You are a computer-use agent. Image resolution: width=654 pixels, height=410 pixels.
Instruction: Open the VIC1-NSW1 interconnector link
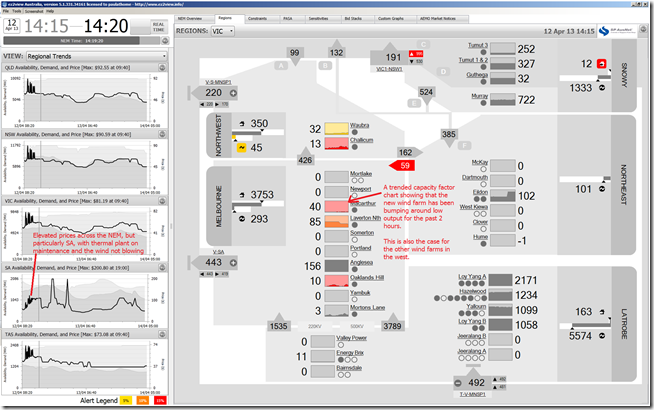pos(389,69)
